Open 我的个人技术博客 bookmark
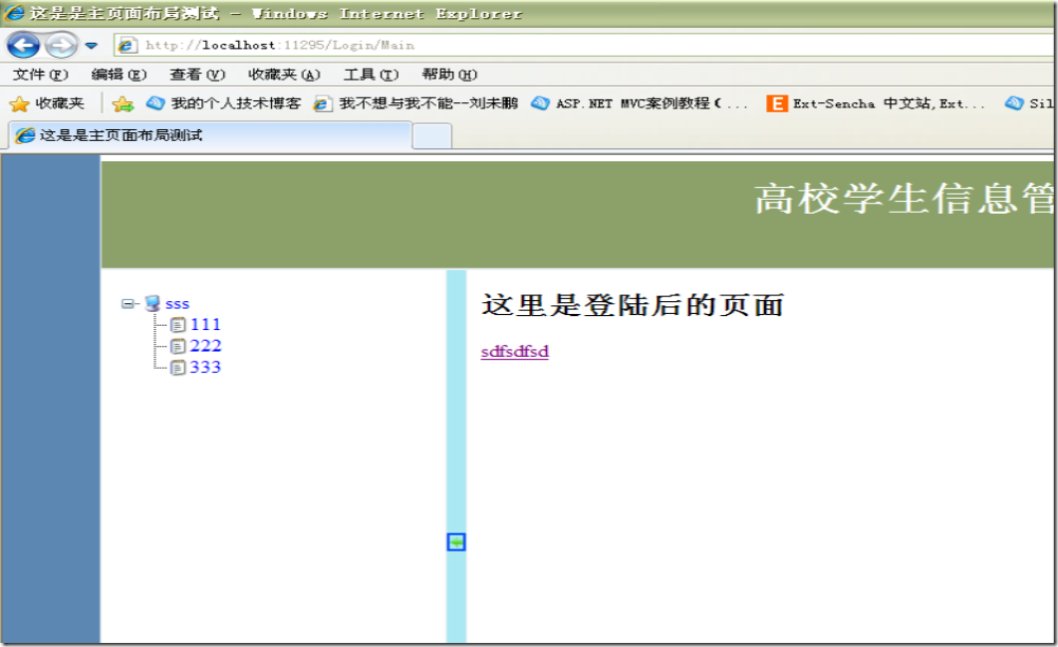1058x647 pixels. 224,103
